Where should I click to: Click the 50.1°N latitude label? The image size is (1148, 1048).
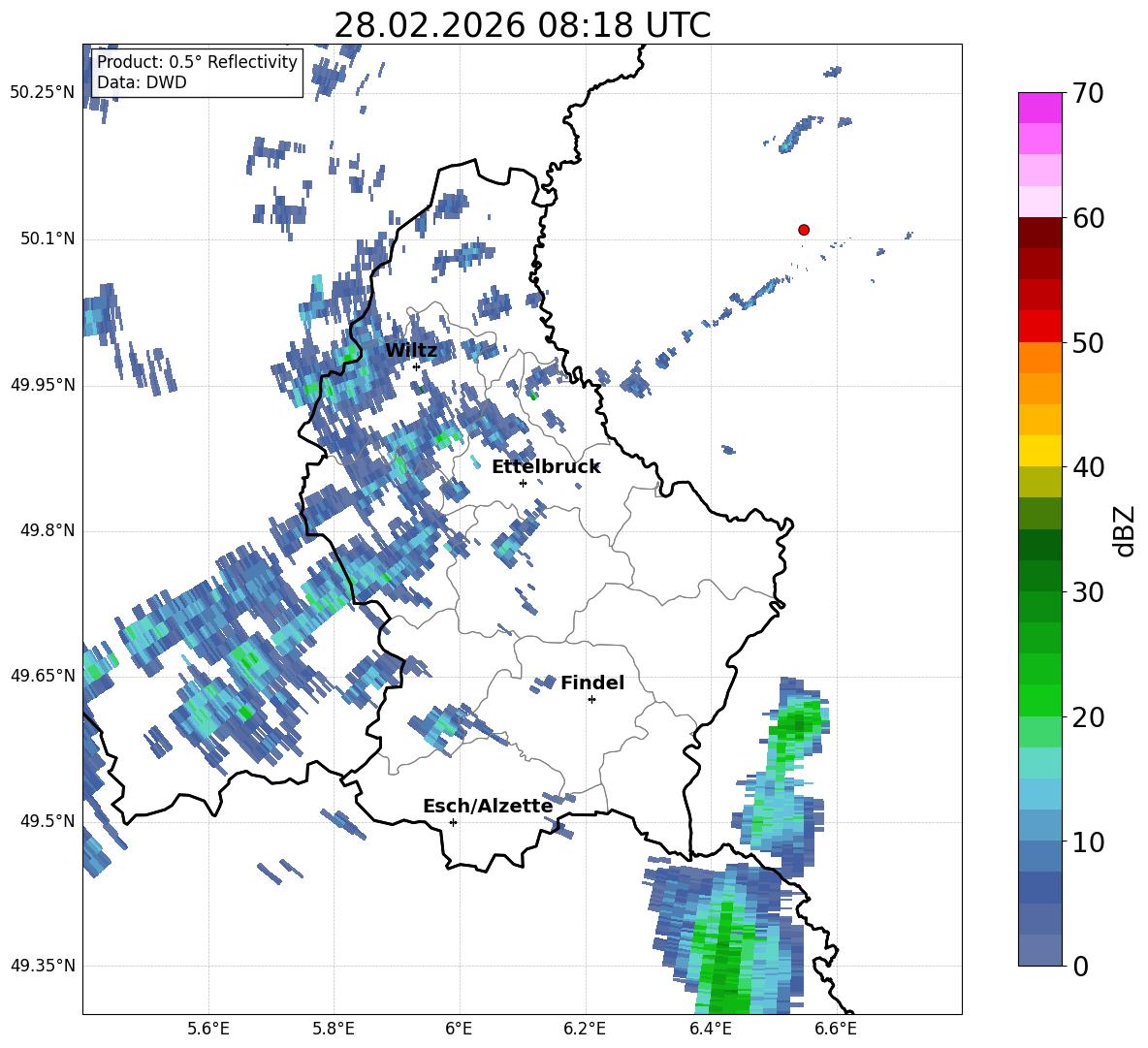coord(48,238)
